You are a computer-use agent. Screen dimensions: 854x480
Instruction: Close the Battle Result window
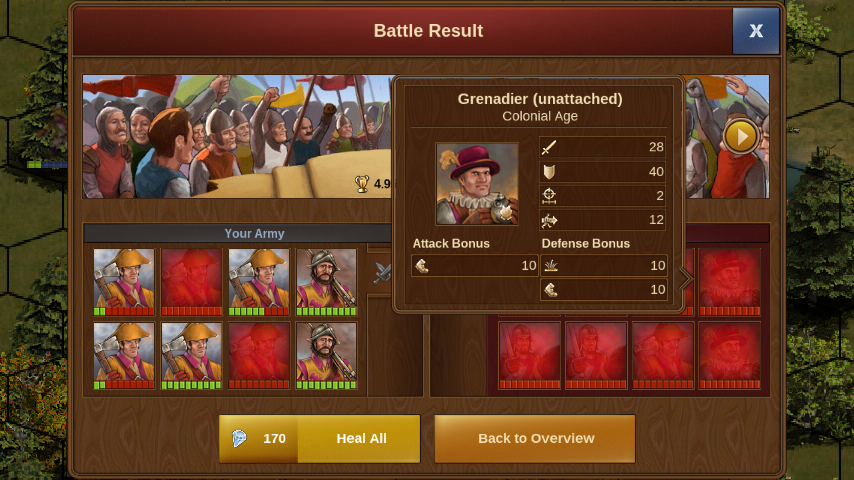click(755, 31)
